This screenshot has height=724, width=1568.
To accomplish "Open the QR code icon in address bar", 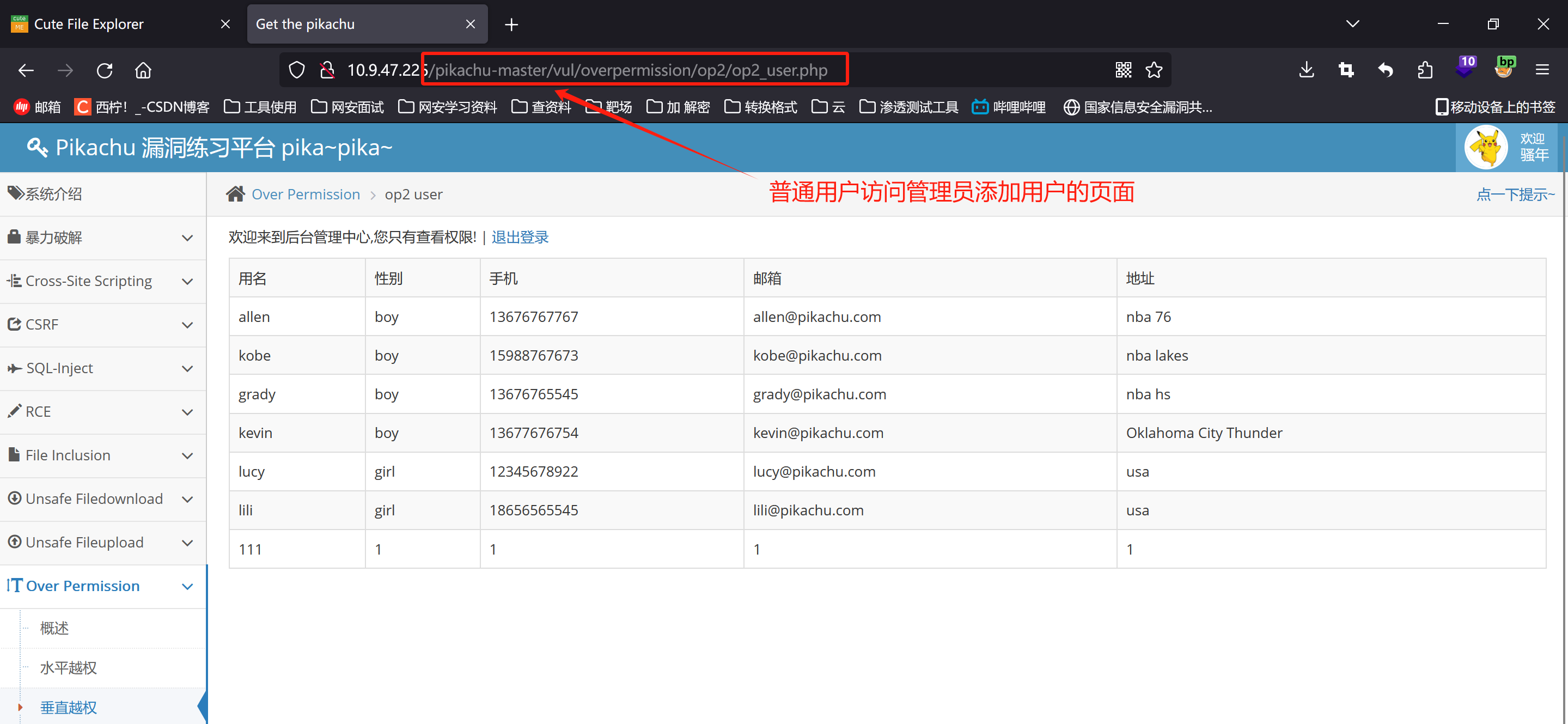I will (x=1124, y=70).
